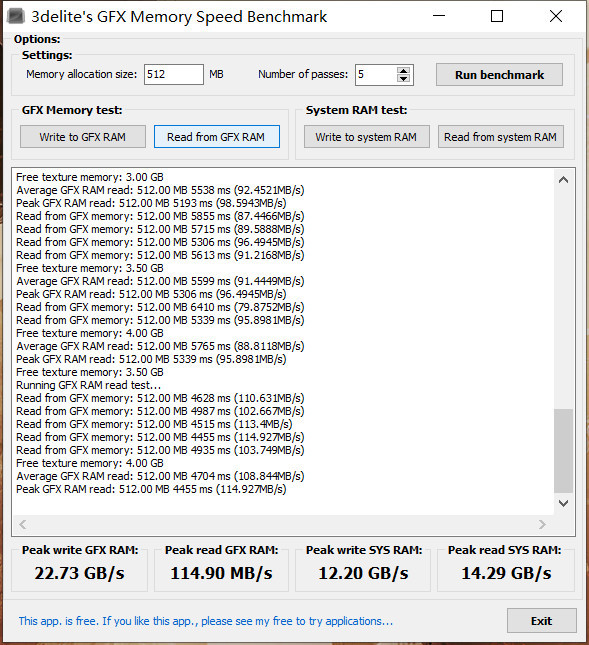
Task: Click the Peak read GFX RAM value 114.90 MB/s
Action: coord(221,573)
